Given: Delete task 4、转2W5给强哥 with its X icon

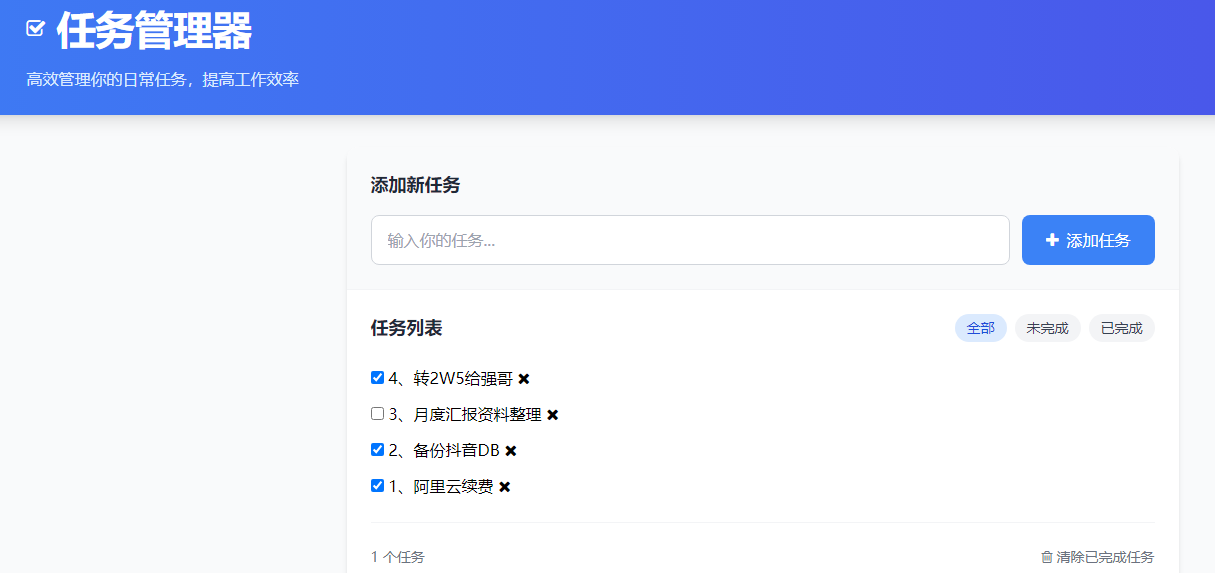Looking at the screenshot, I should pyautogui.click(x=524, y=379).
